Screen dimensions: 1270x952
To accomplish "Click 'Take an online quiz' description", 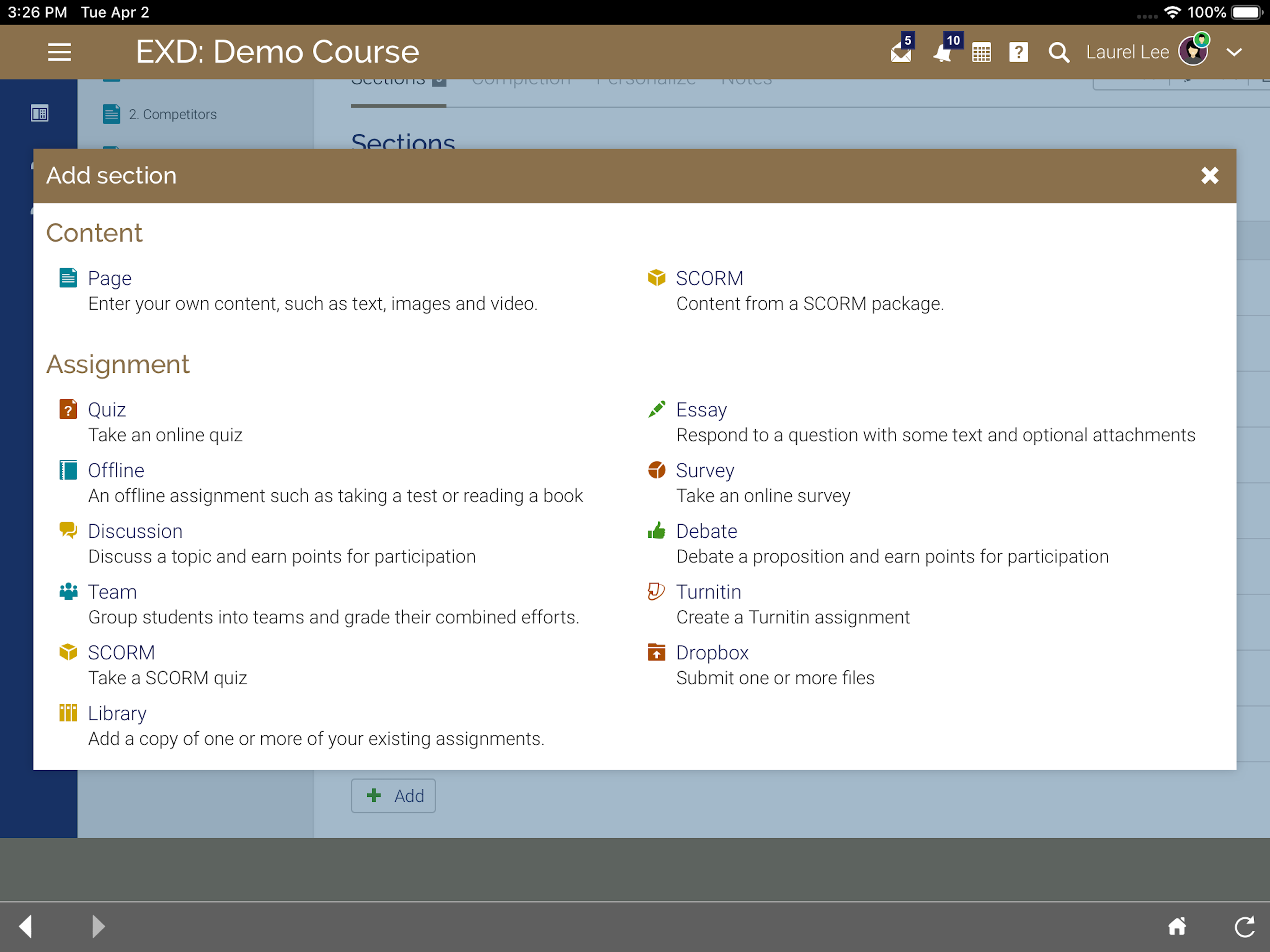I will coord(165,435).
